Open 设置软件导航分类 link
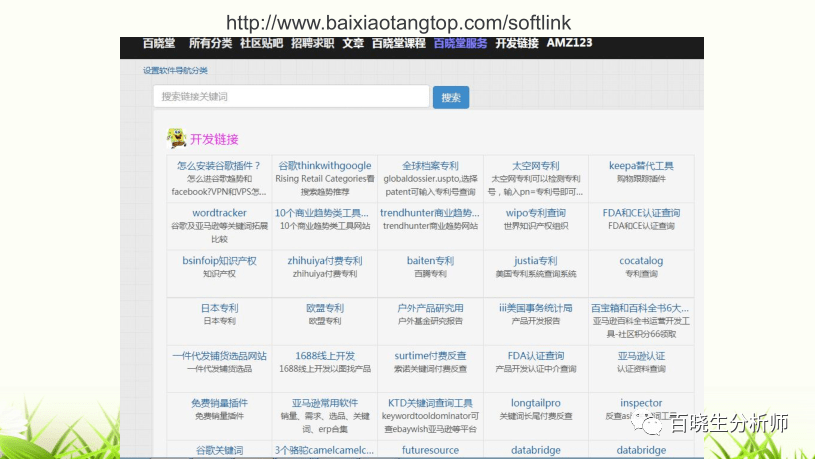 click(176, 71)
